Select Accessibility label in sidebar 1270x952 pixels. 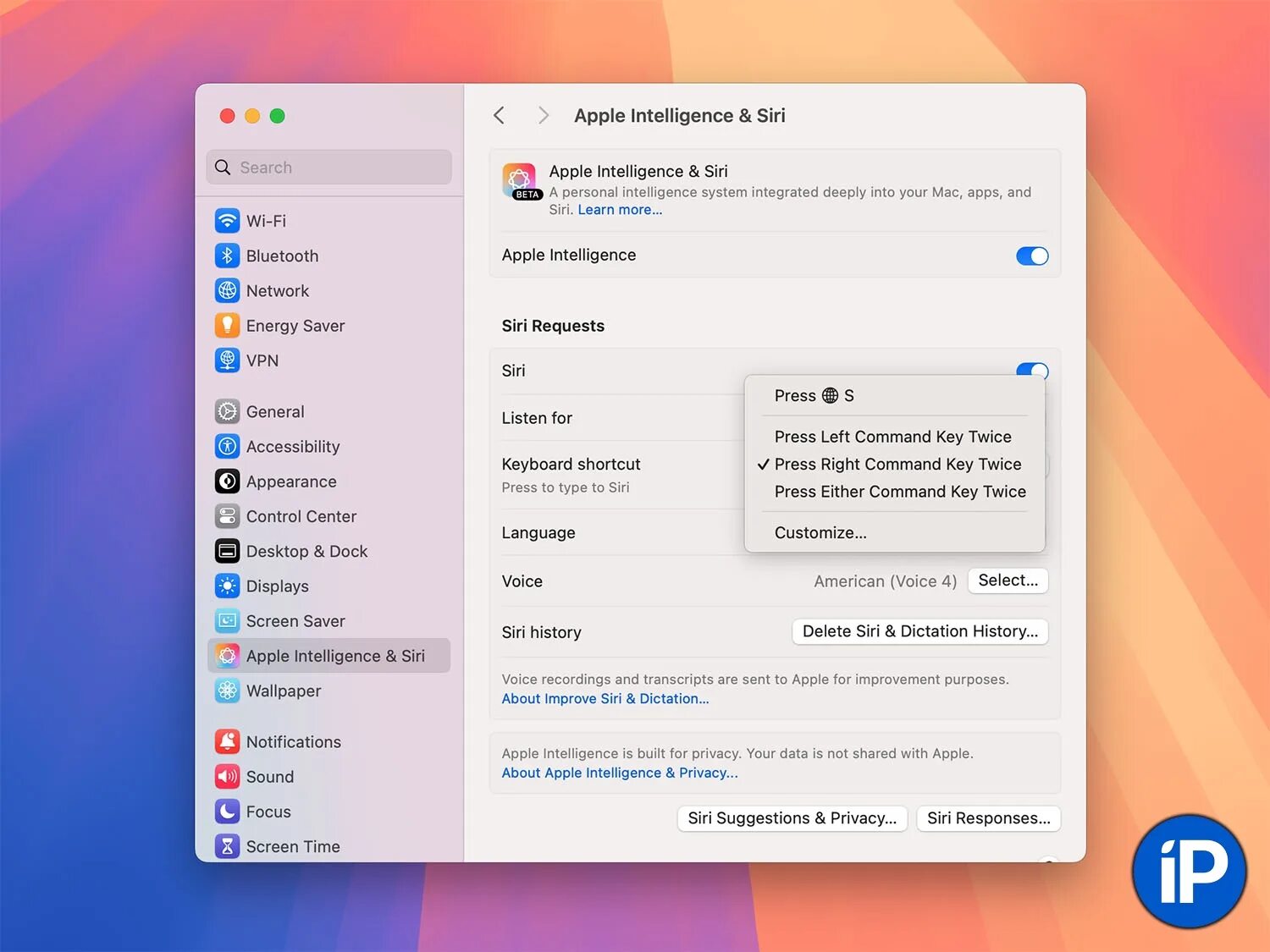tap(293, 447)
